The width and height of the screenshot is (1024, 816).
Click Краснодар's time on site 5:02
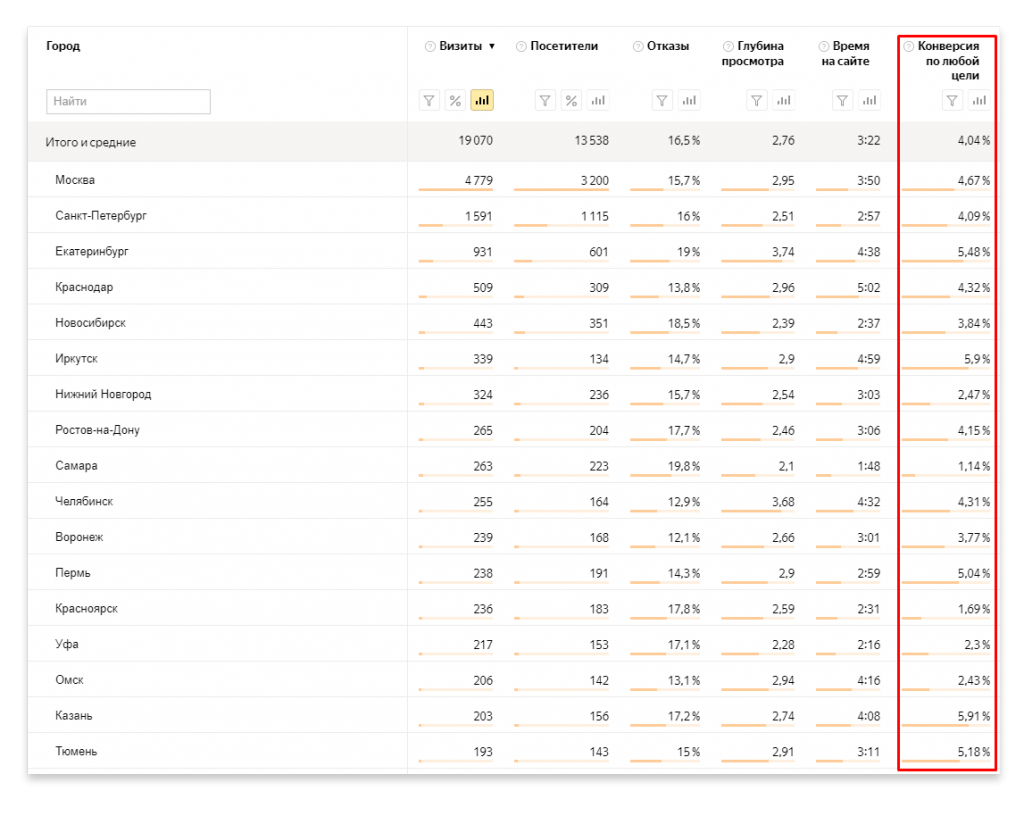coord(869,287)
